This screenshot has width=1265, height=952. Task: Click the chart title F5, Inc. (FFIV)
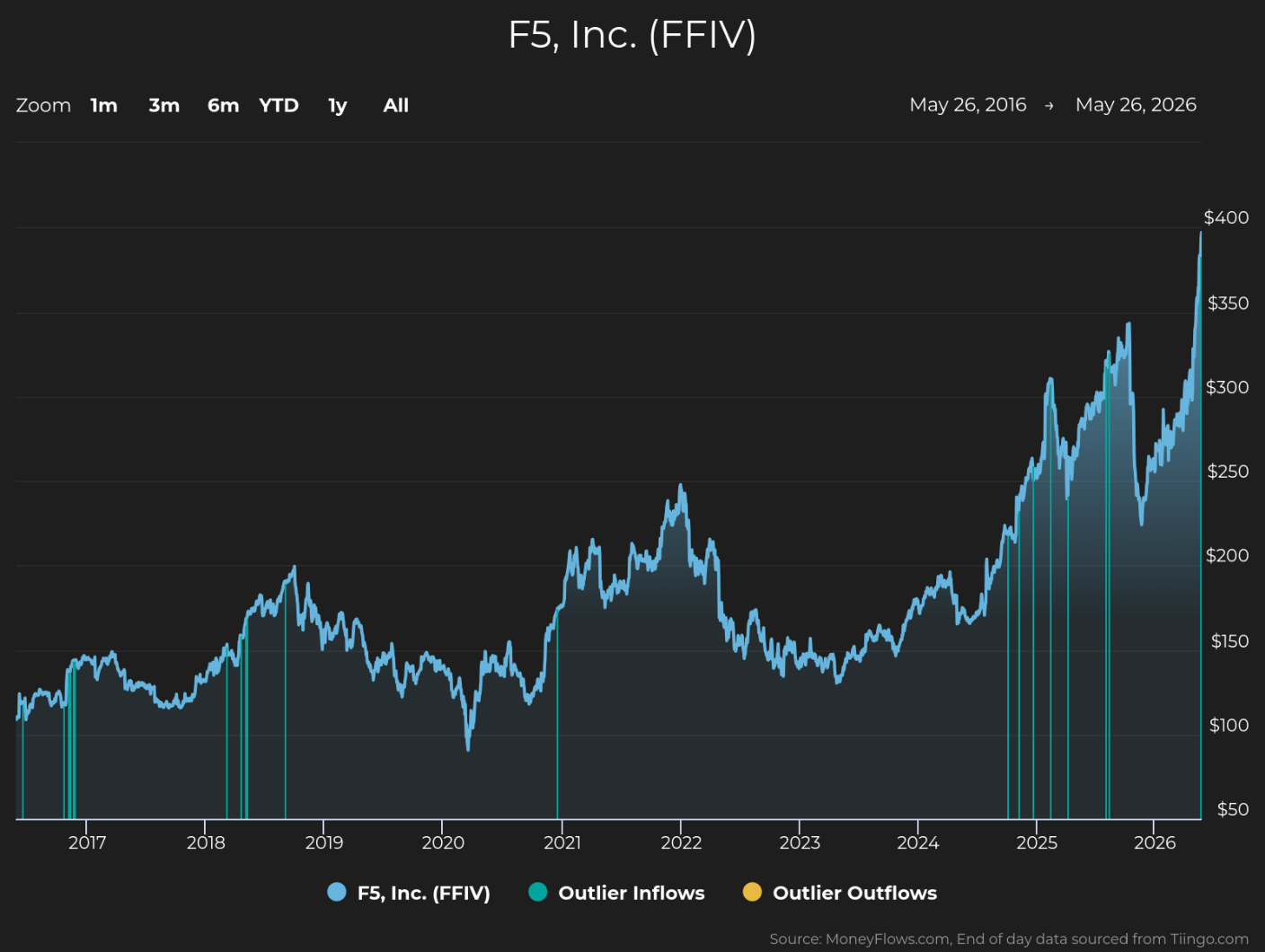click(632, 35)
